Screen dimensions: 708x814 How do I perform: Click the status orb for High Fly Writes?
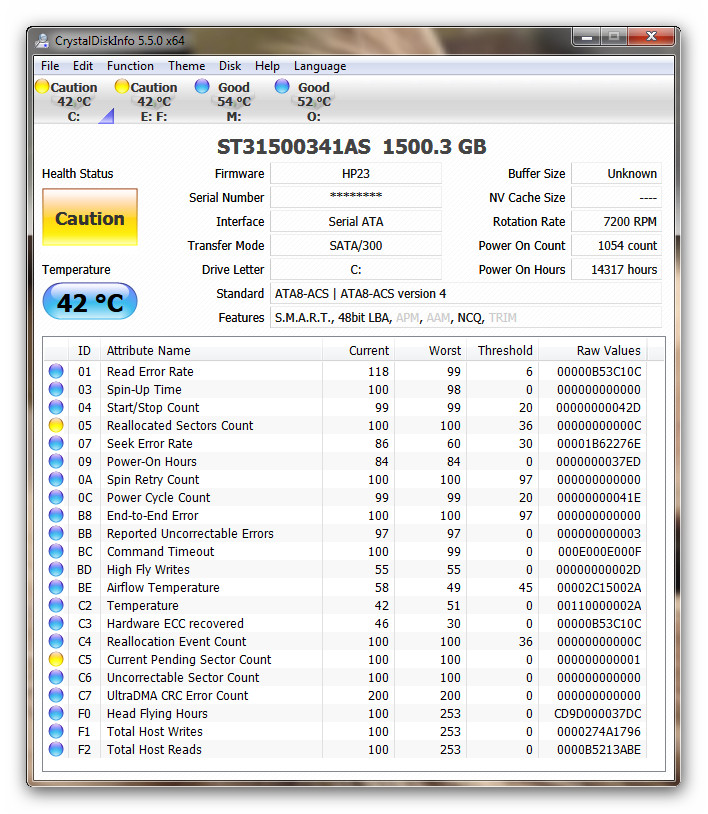[56, 569]
